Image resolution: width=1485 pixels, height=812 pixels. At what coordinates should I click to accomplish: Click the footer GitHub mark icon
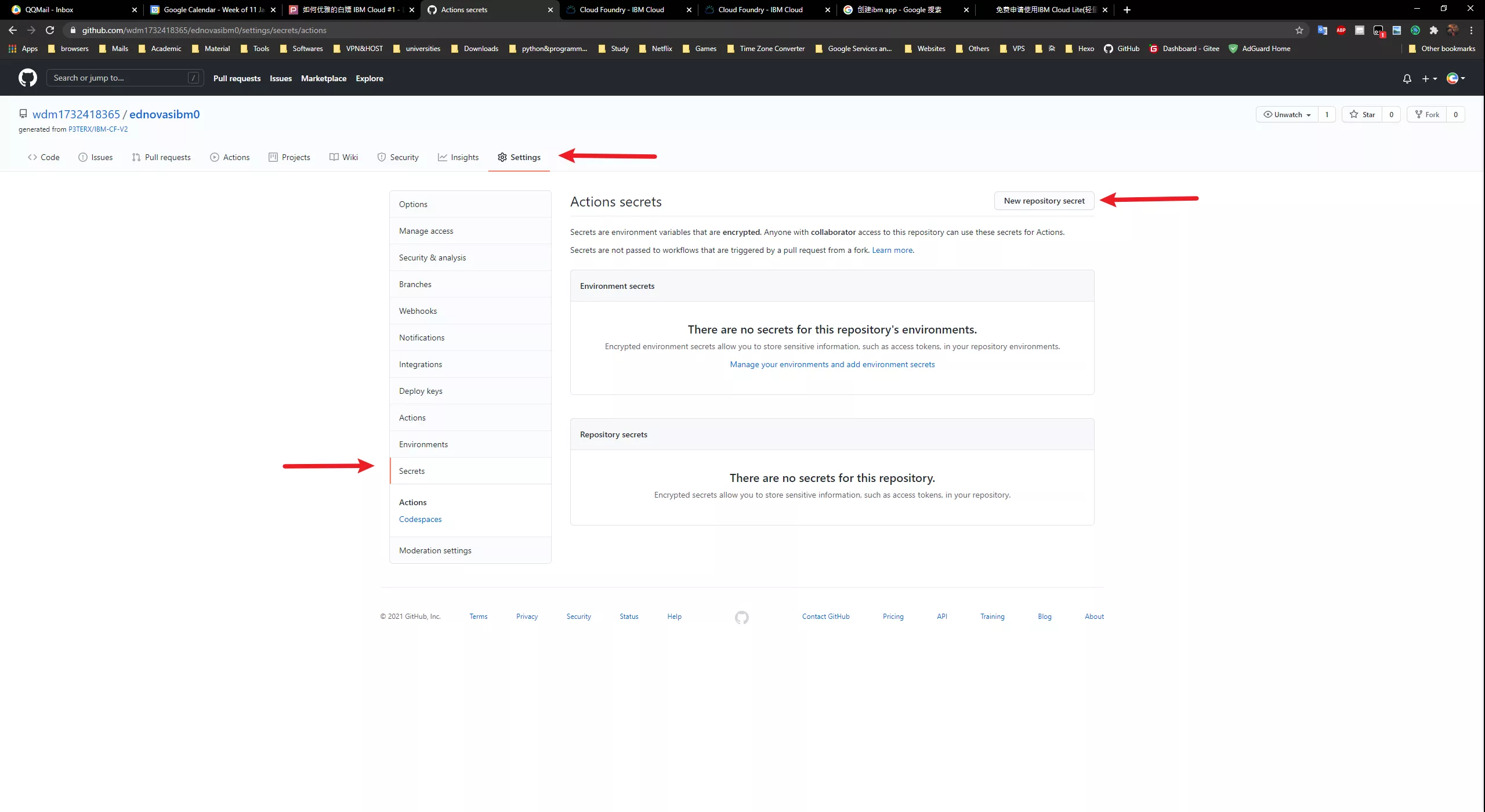point(741,617)
